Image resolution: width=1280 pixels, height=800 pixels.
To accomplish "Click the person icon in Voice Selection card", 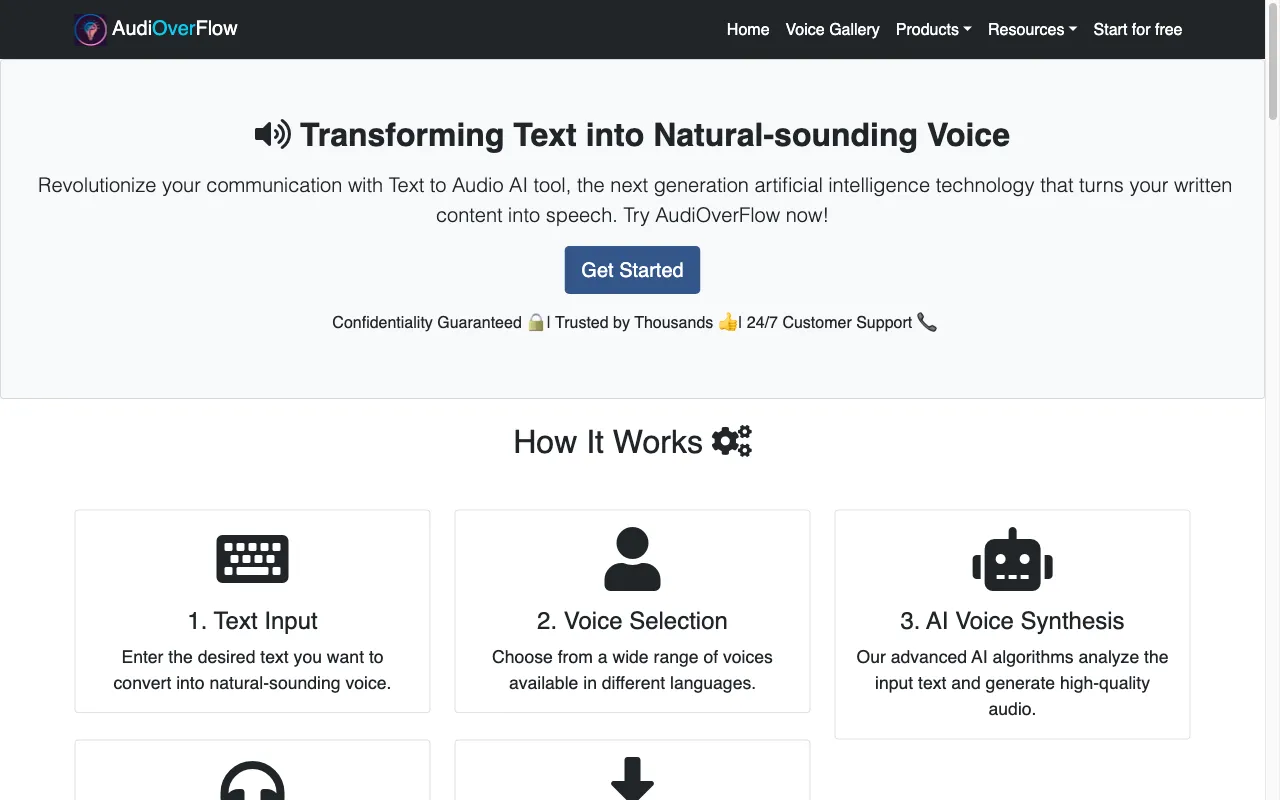I will point(632,559).
